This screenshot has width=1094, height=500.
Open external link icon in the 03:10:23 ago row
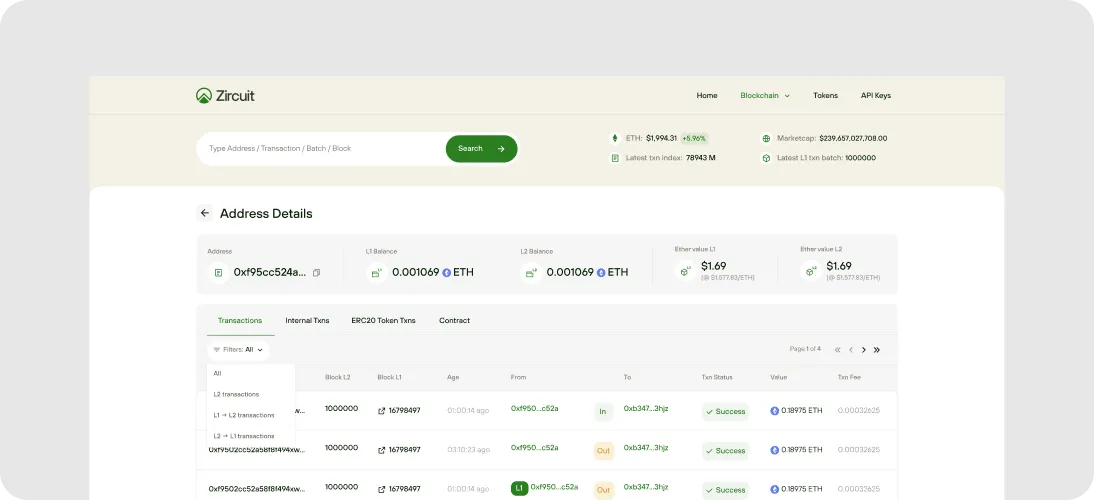coord(382,450)
